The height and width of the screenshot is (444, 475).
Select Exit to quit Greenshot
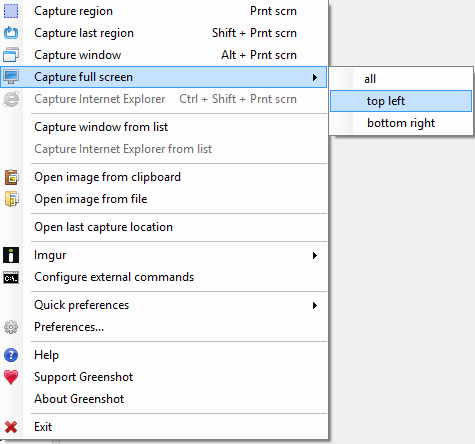163,427
